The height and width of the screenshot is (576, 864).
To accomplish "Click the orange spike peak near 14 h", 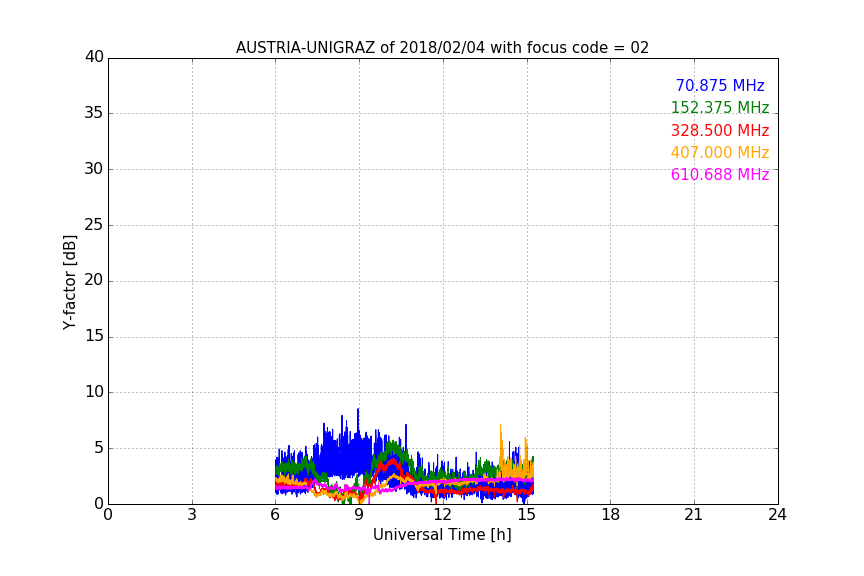I will 500,426.
